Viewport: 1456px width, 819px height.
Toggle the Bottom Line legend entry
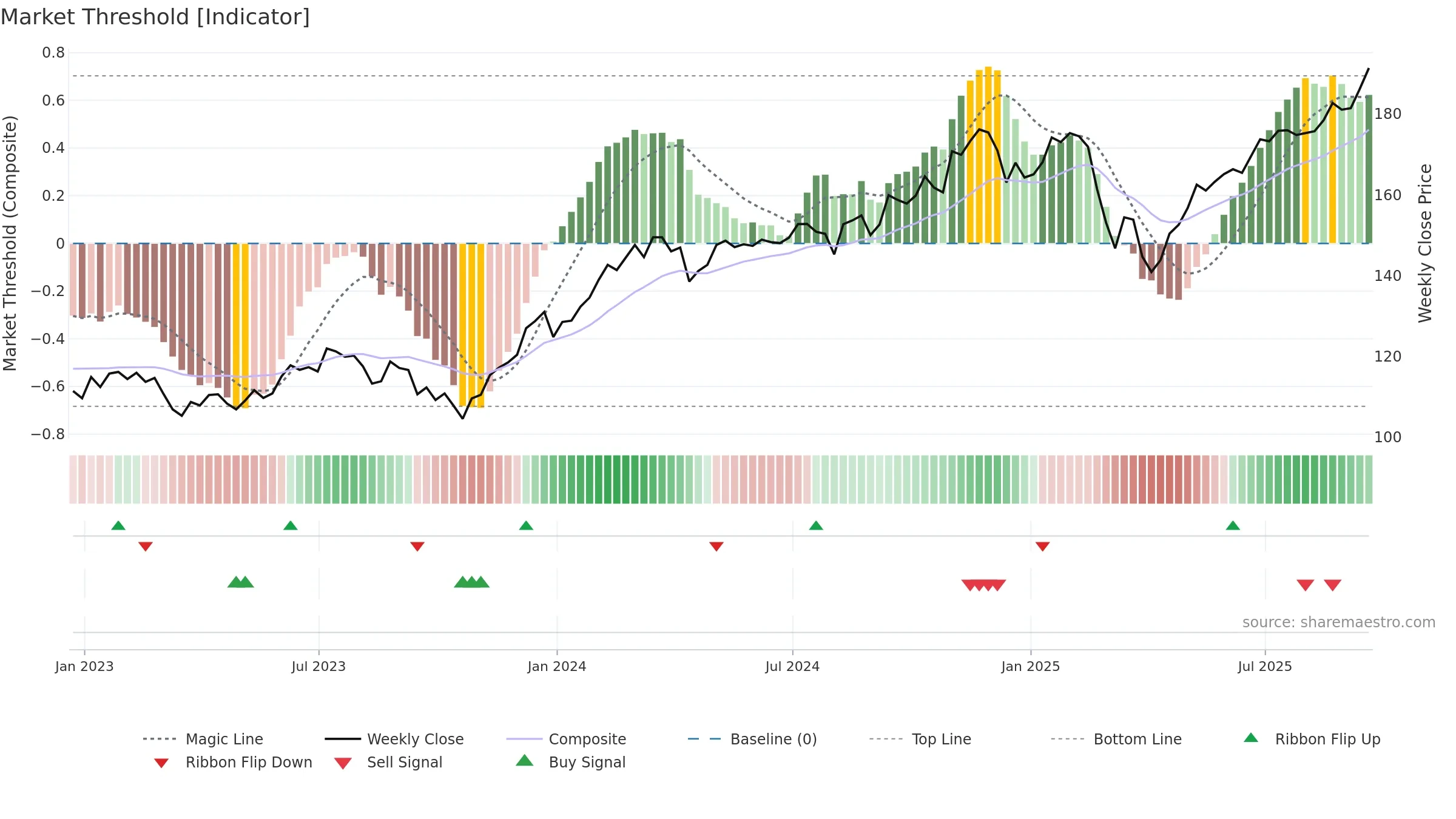1116,739
